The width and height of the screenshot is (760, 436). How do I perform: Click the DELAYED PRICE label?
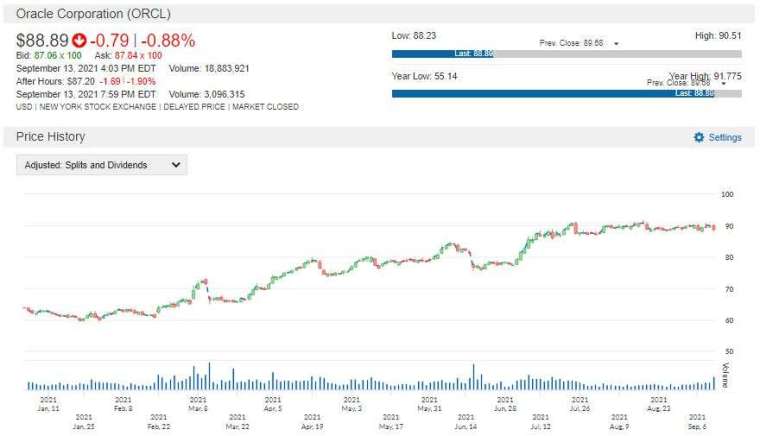tap(194, 107)
